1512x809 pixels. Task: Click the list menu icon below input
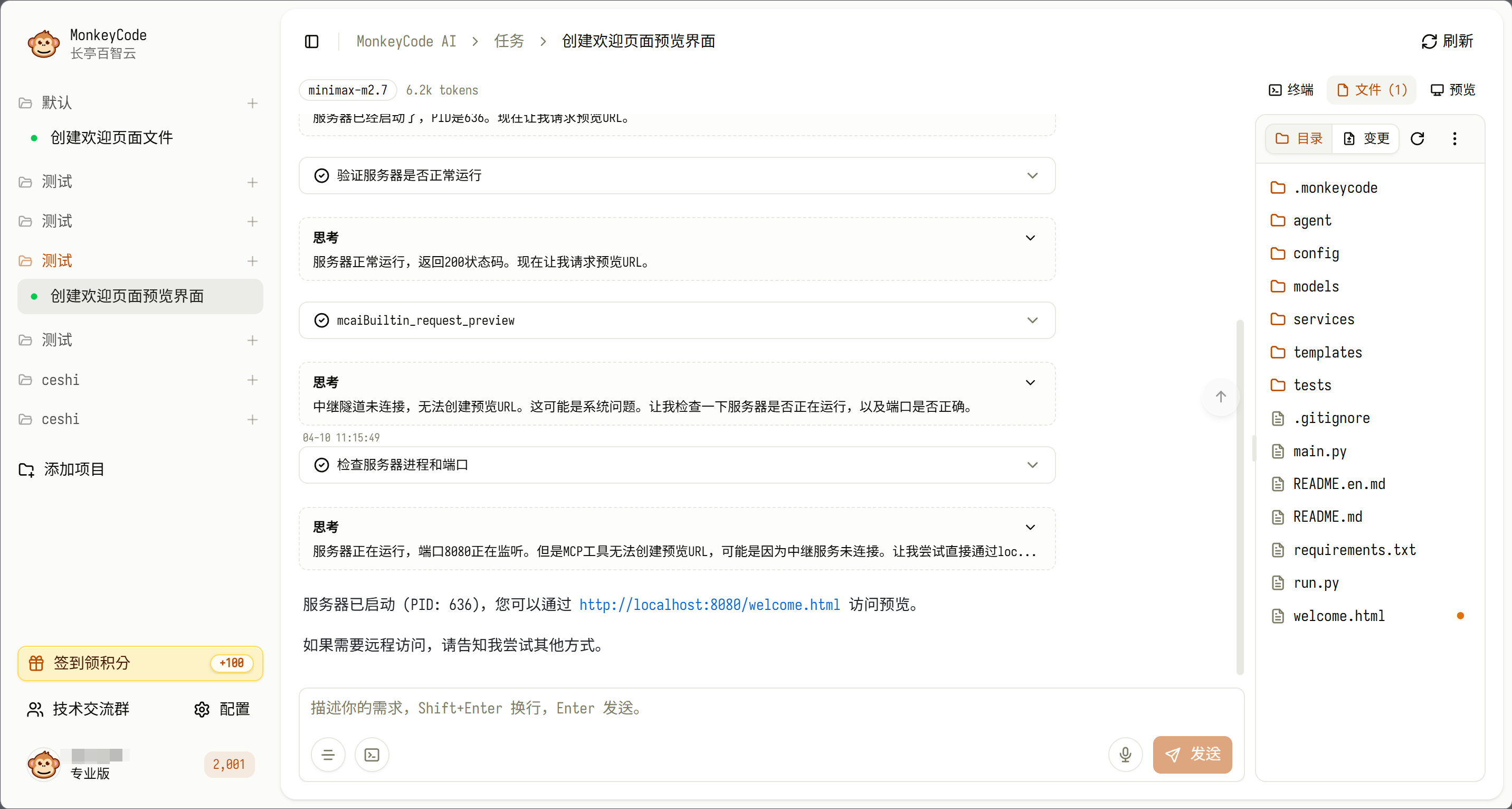click(x=328, y=755)
